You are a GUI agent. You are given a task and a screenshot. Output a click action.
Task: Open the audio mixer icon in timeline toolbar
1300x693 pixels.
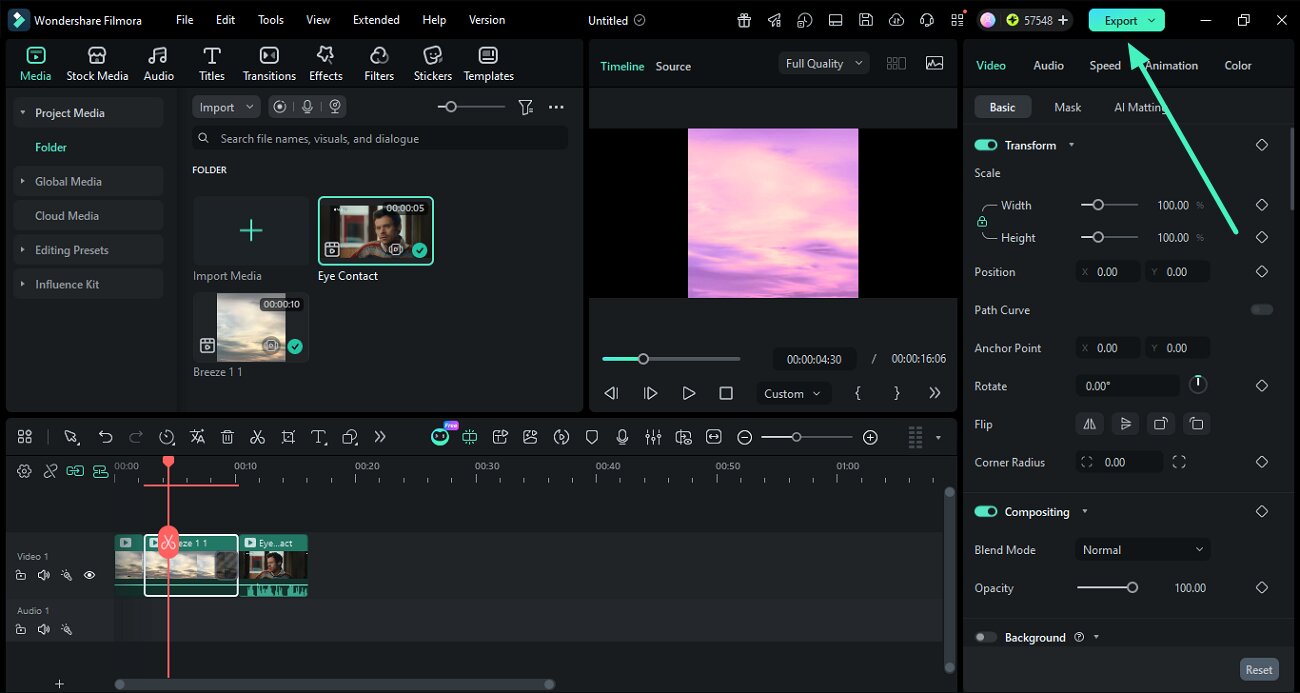pos(653,437)
